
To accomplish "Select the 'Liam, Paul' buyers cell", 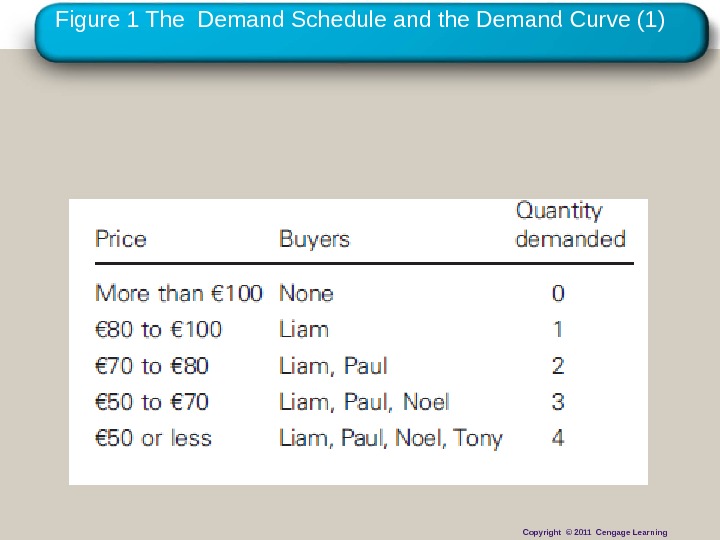I will (333, 366).
